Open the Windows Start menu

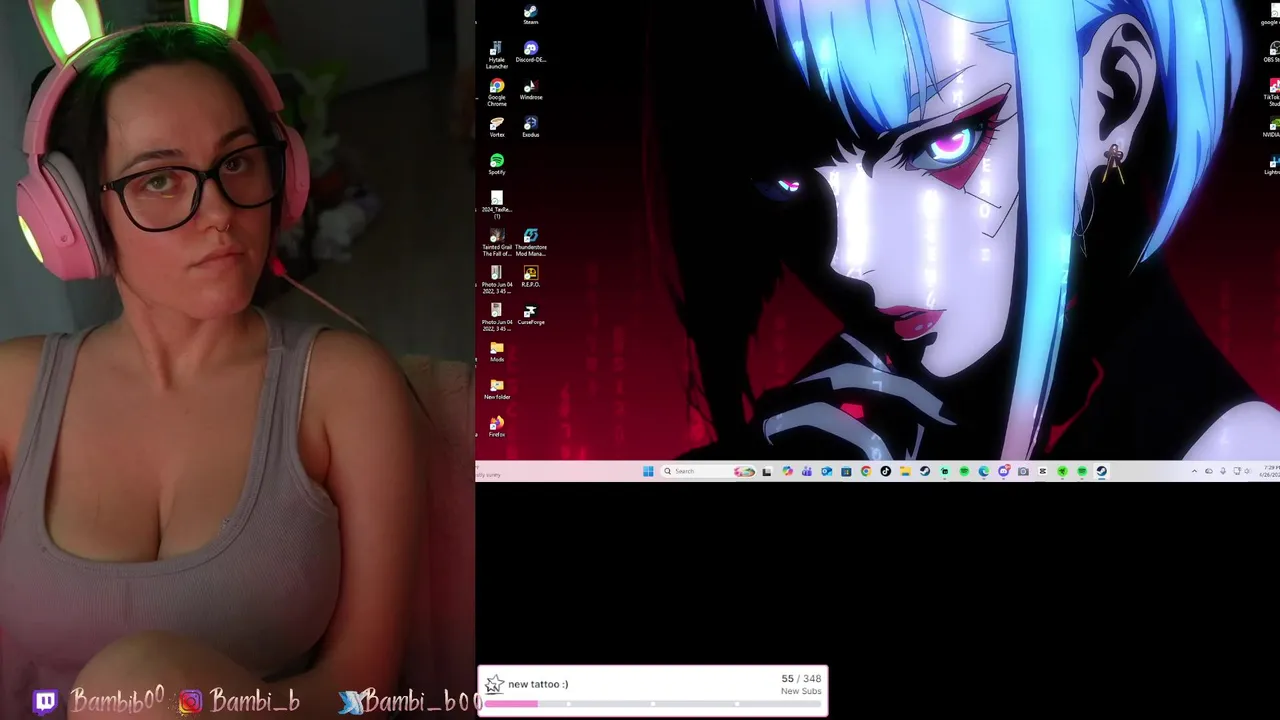[648, 471]
